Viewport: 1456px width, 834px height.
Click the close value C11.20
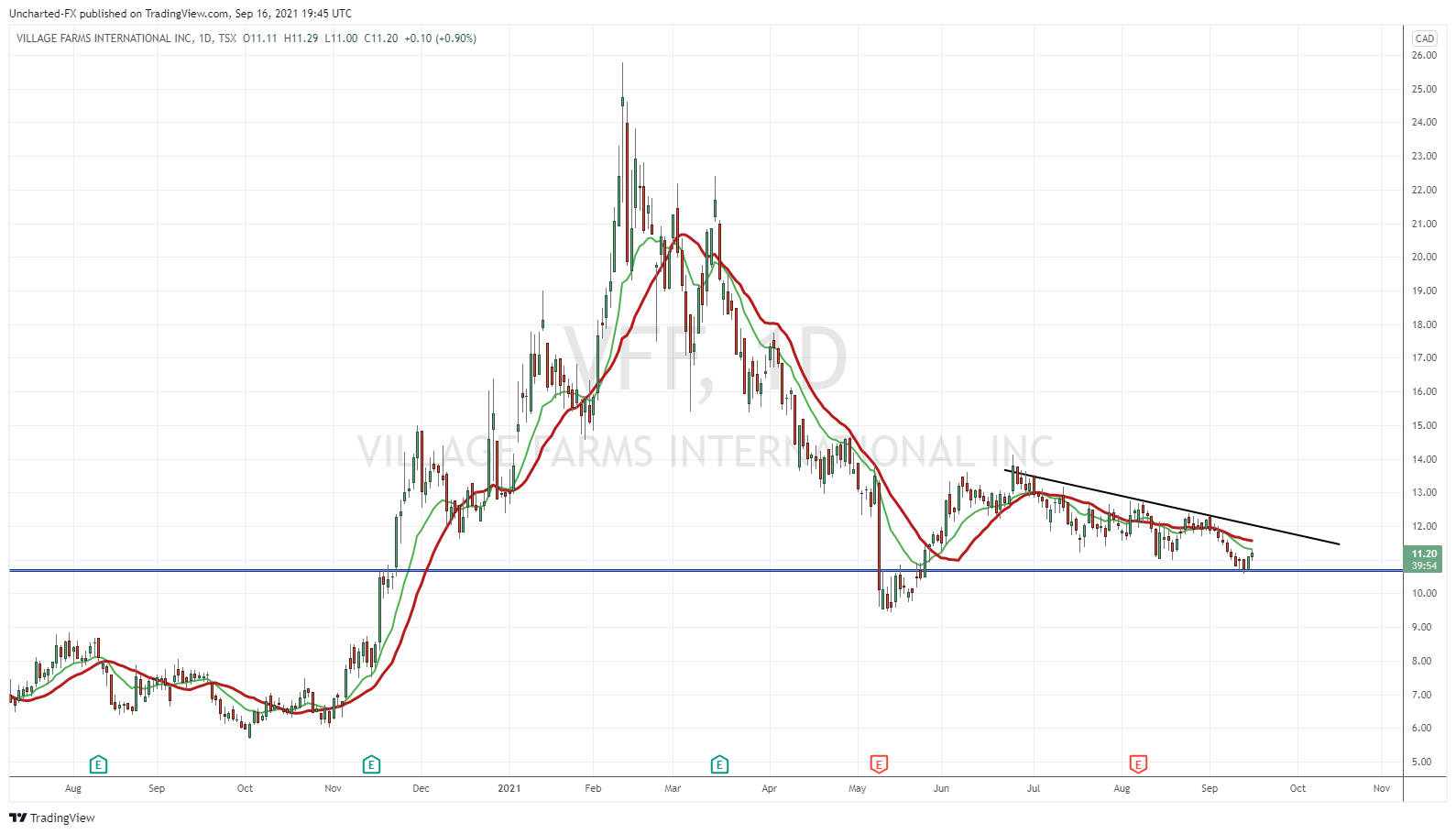(381, 38)
